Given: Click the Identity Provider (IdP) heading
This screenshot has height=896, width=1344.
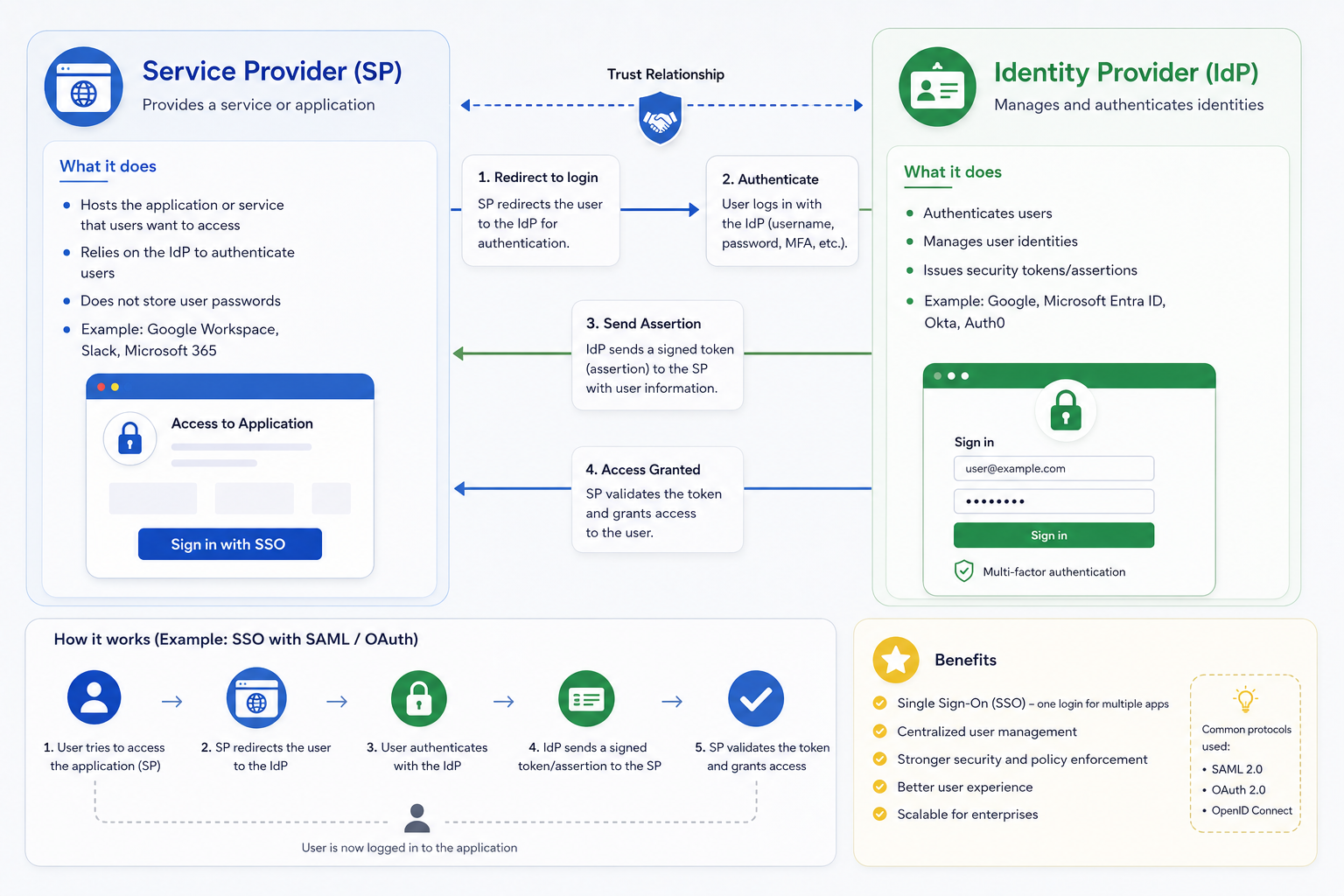Looking at the screenshot, I should [x=1126, y=72].
